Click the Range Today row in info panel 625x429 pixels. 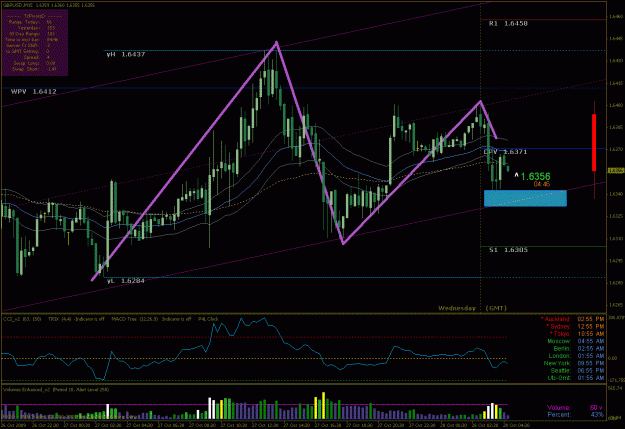(30, 22)
